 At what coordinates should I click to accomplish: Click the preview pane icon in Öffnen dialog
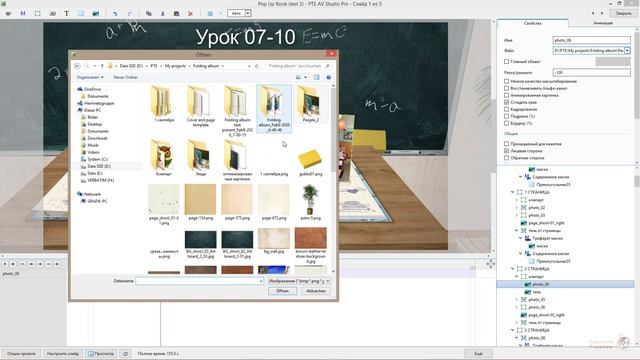point(317,77)
